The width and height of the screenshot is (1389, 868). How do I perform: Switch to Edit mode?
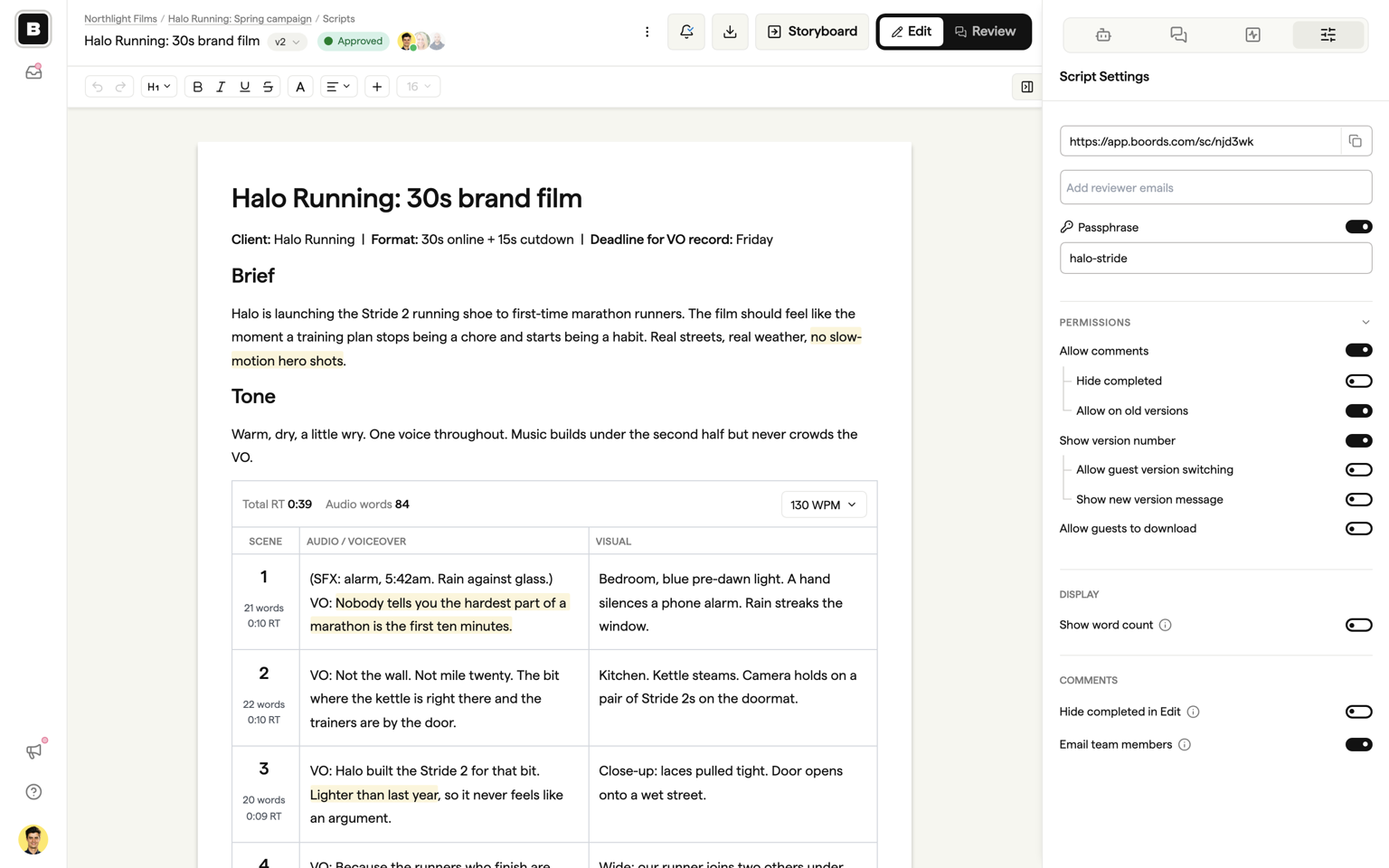[912, 32]
